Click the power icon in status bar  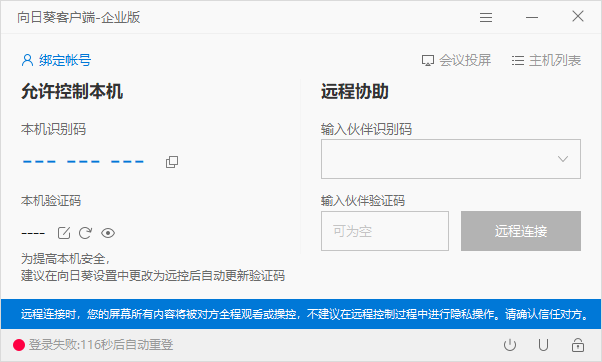click(510, 345)
